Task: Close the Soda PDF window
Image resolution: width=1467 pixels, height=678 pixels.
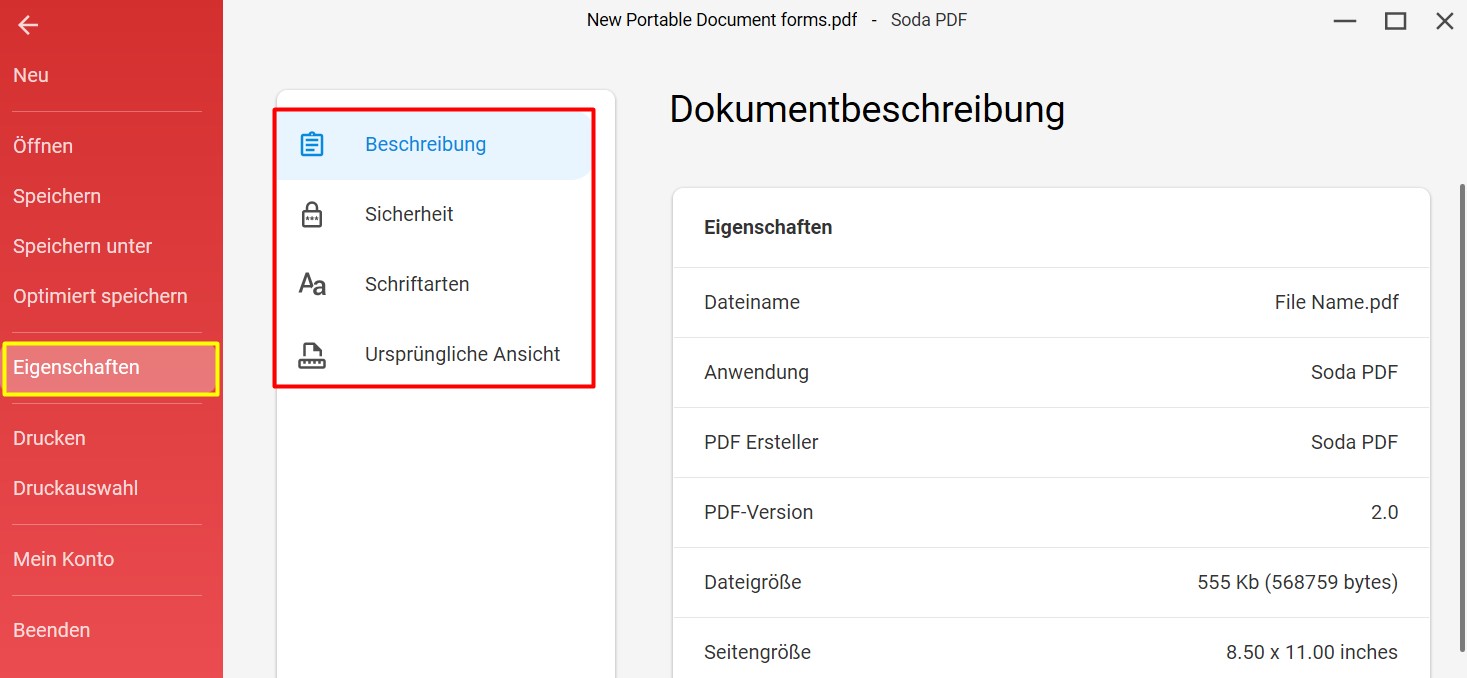Action: pos(1444,20)
